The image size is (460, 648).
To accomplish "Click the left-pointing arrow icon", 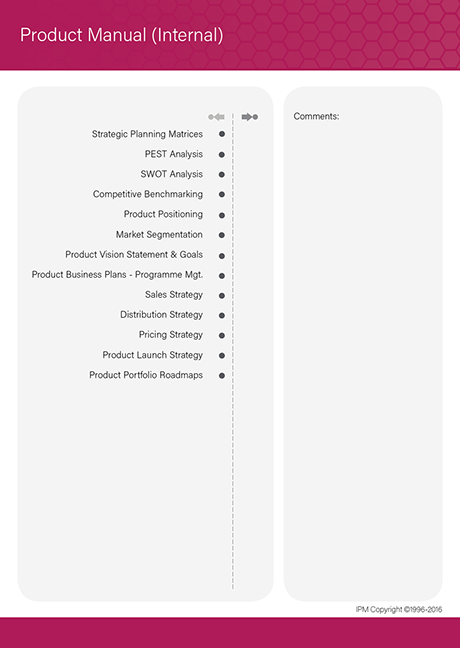I will (216, 117).
